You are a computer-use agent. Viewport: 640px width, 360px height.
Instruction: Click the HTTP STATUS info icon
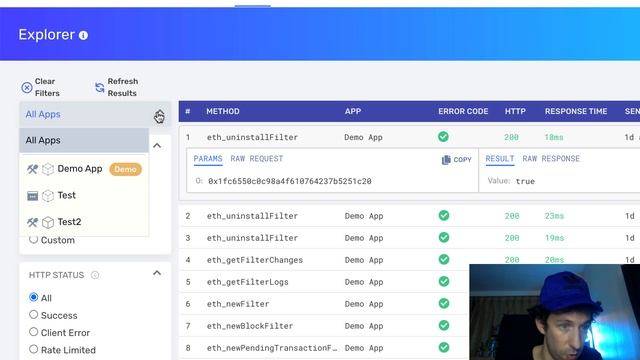click(95, 275)
